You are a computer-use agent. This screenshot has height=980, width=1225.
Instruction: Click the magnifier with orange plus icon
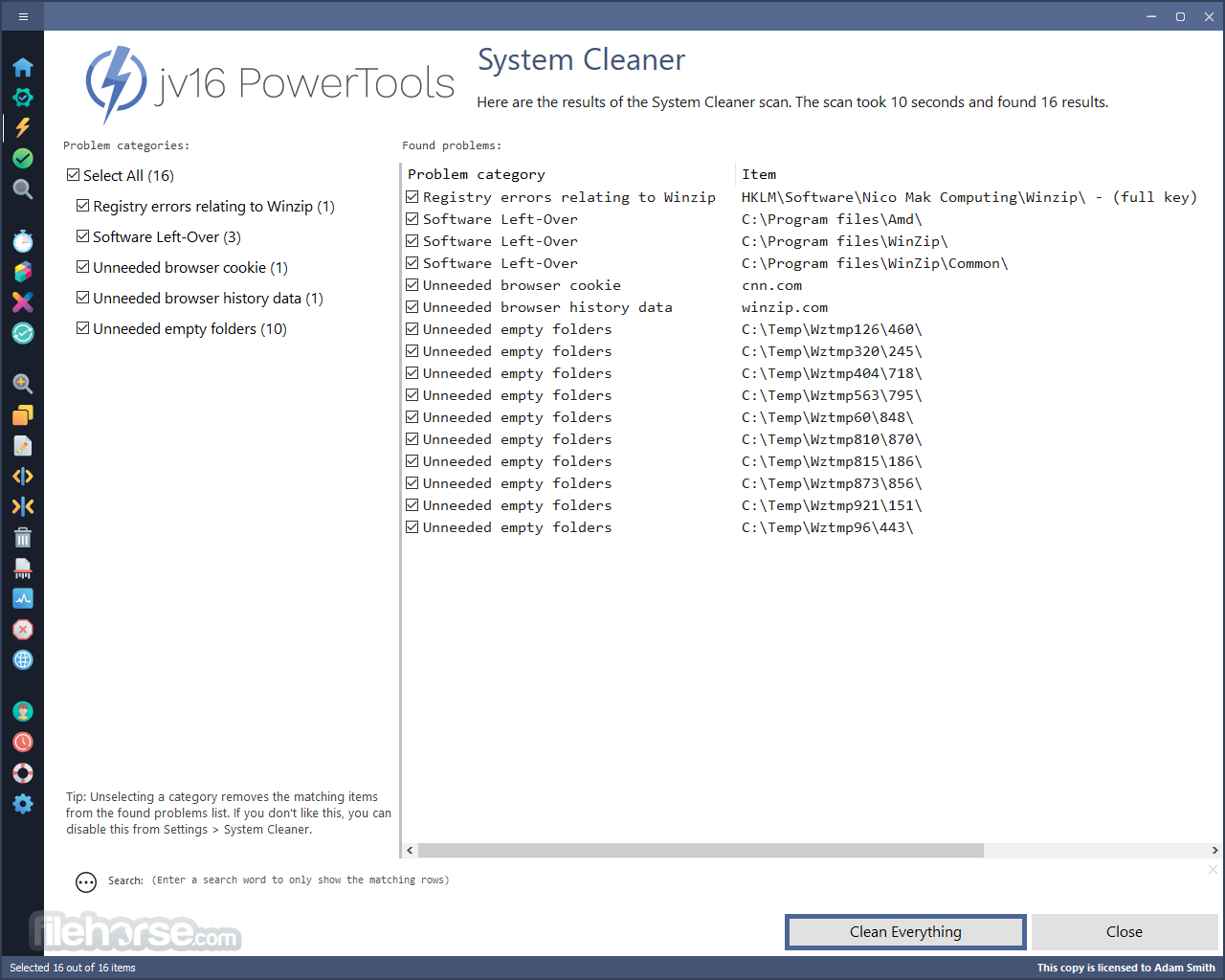[x=23, y=385]
